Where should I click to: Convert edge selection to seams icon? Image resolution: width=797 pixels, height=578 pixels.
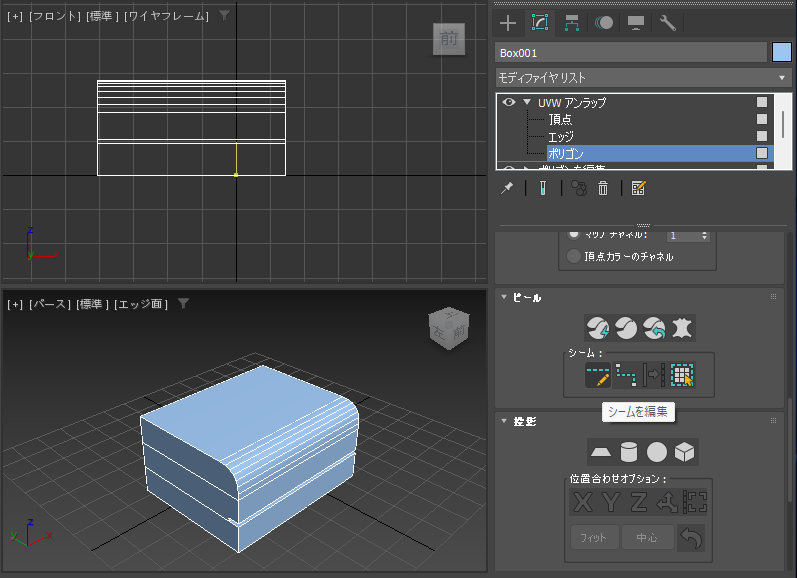point(654,375)
